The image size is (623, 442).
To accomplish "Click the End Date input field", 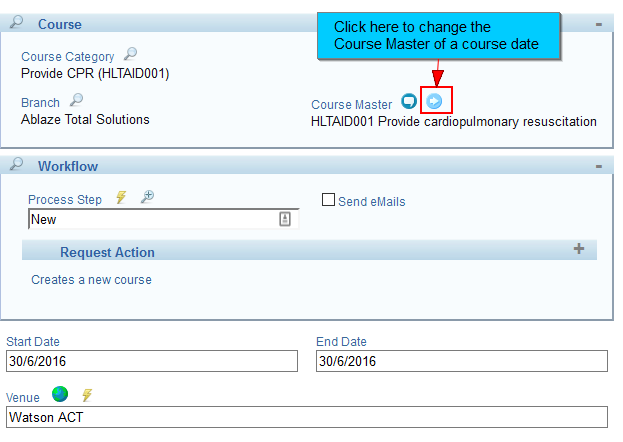I will (462, 361).
